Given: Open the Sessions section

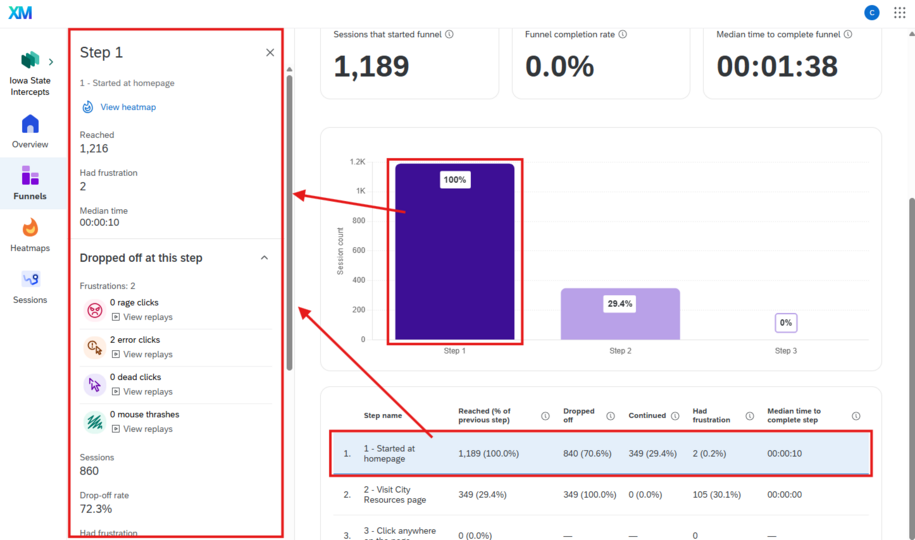Looking at the screenshot, I should coord(30,287).
